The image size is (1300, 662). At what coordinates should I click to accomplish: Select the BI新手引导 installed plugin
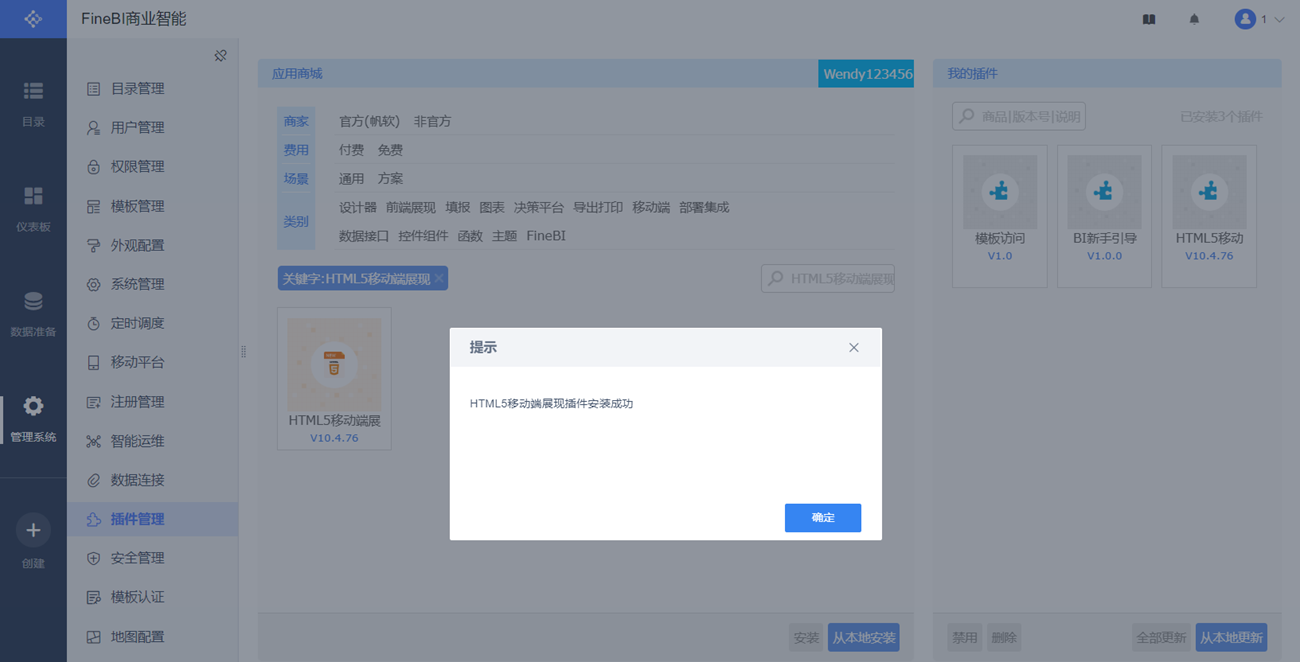coord(1104,216)
